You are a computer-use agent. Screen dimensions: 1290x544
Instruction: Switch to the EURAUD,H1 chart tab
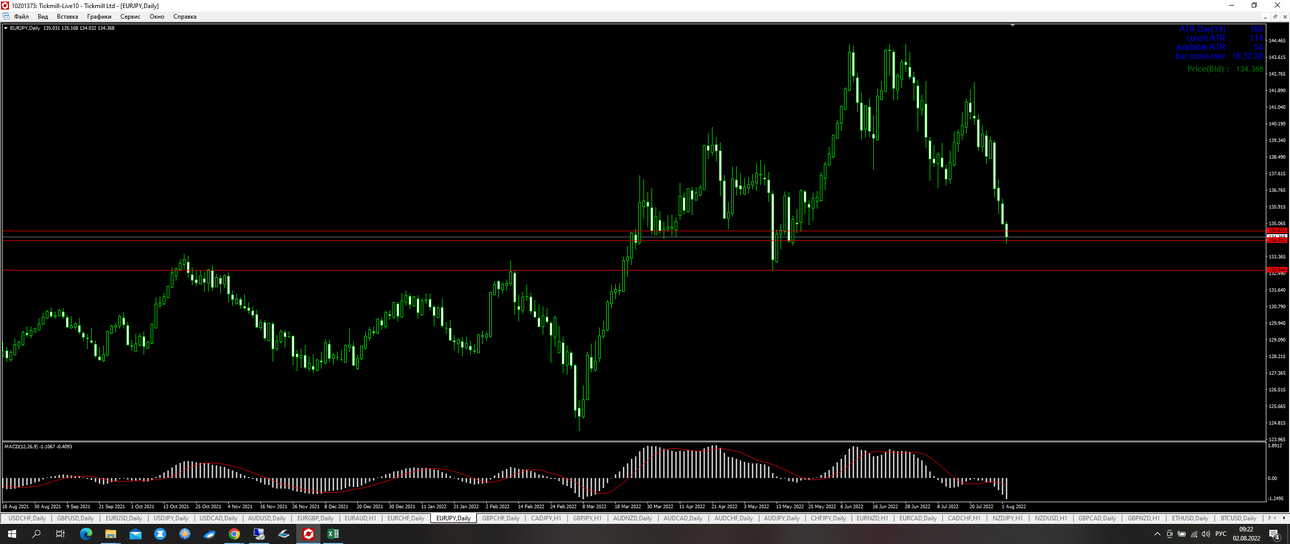click(360, 518)
